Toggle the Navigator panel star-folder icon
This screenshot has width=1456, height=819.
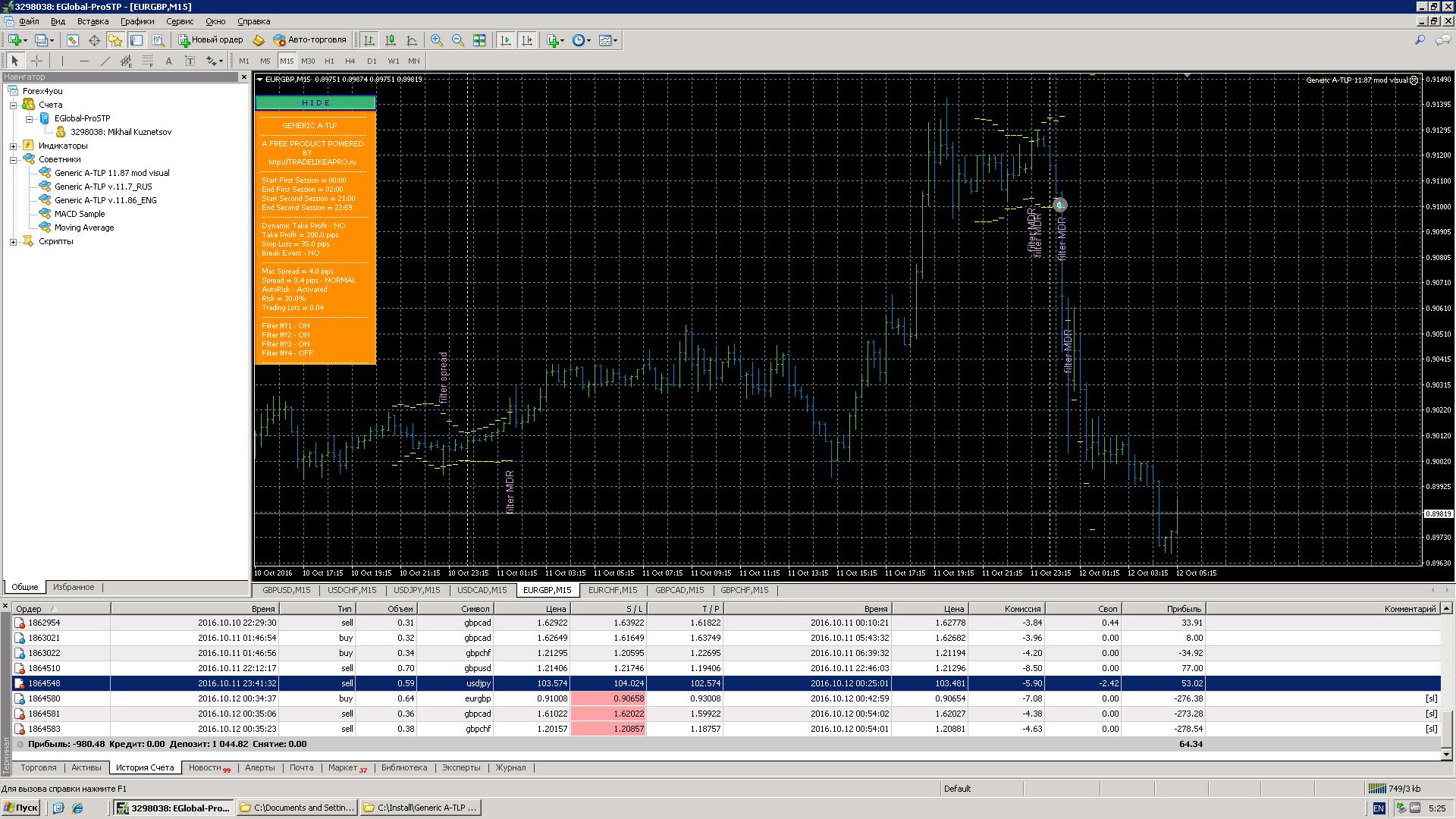point(115,40)
